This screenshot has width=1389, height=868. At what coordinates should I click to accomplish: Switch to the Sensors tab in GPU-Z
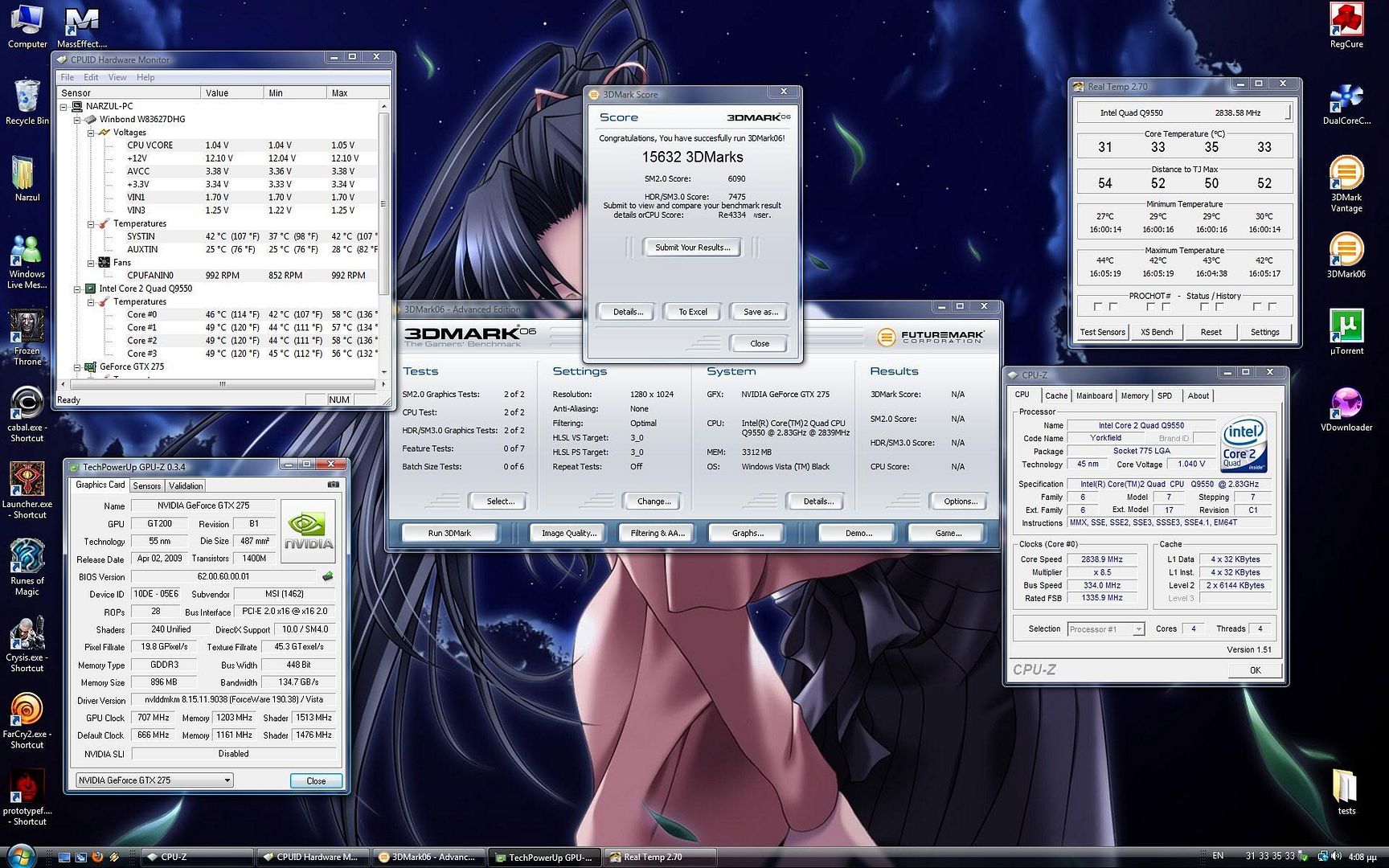coord(146,485)
